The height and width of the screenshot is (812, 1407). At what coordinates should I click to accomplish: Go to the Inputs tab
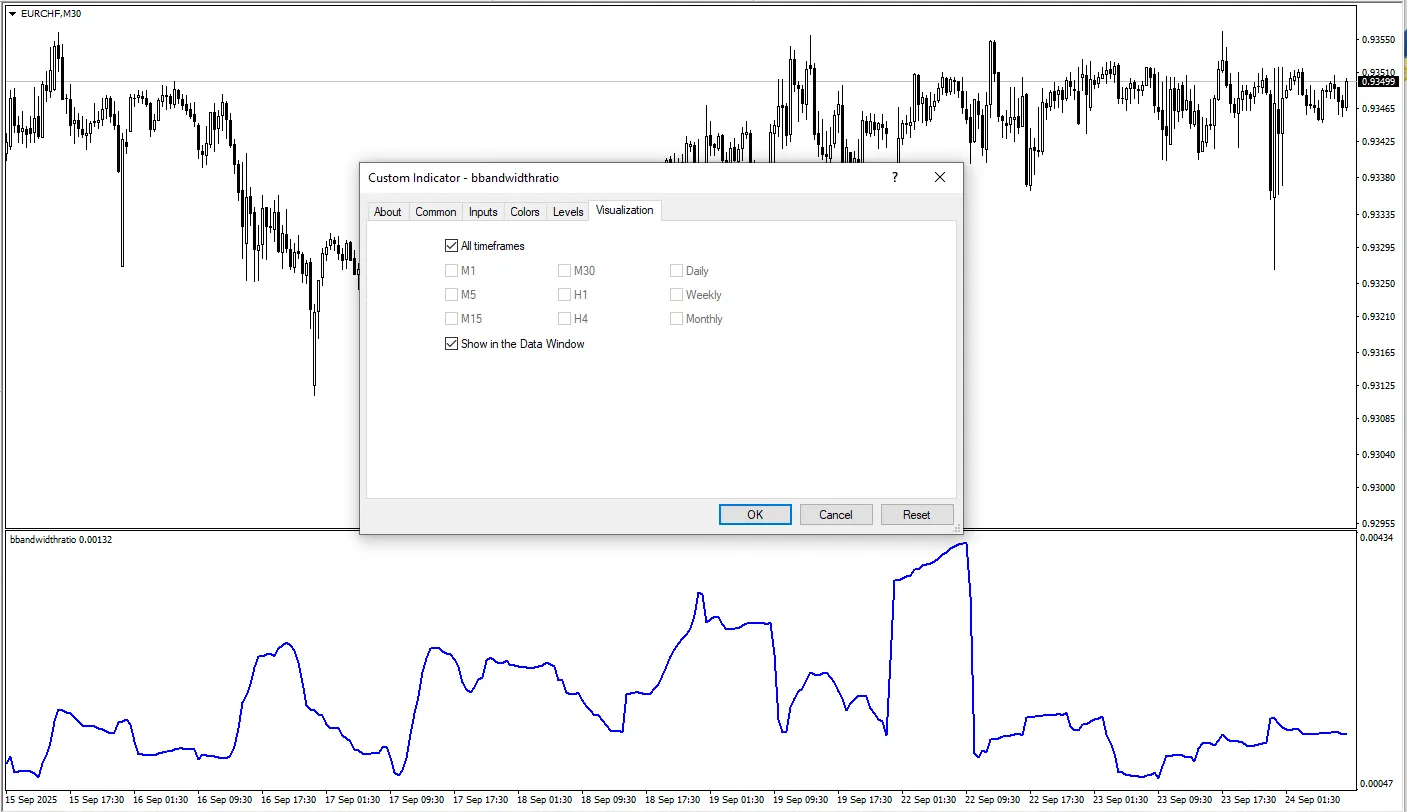point(483,212)
